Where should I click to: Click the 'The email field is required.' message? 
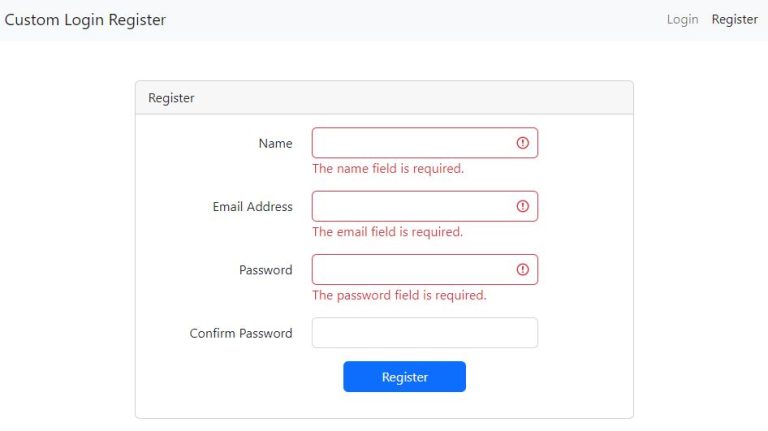point(387,232)
